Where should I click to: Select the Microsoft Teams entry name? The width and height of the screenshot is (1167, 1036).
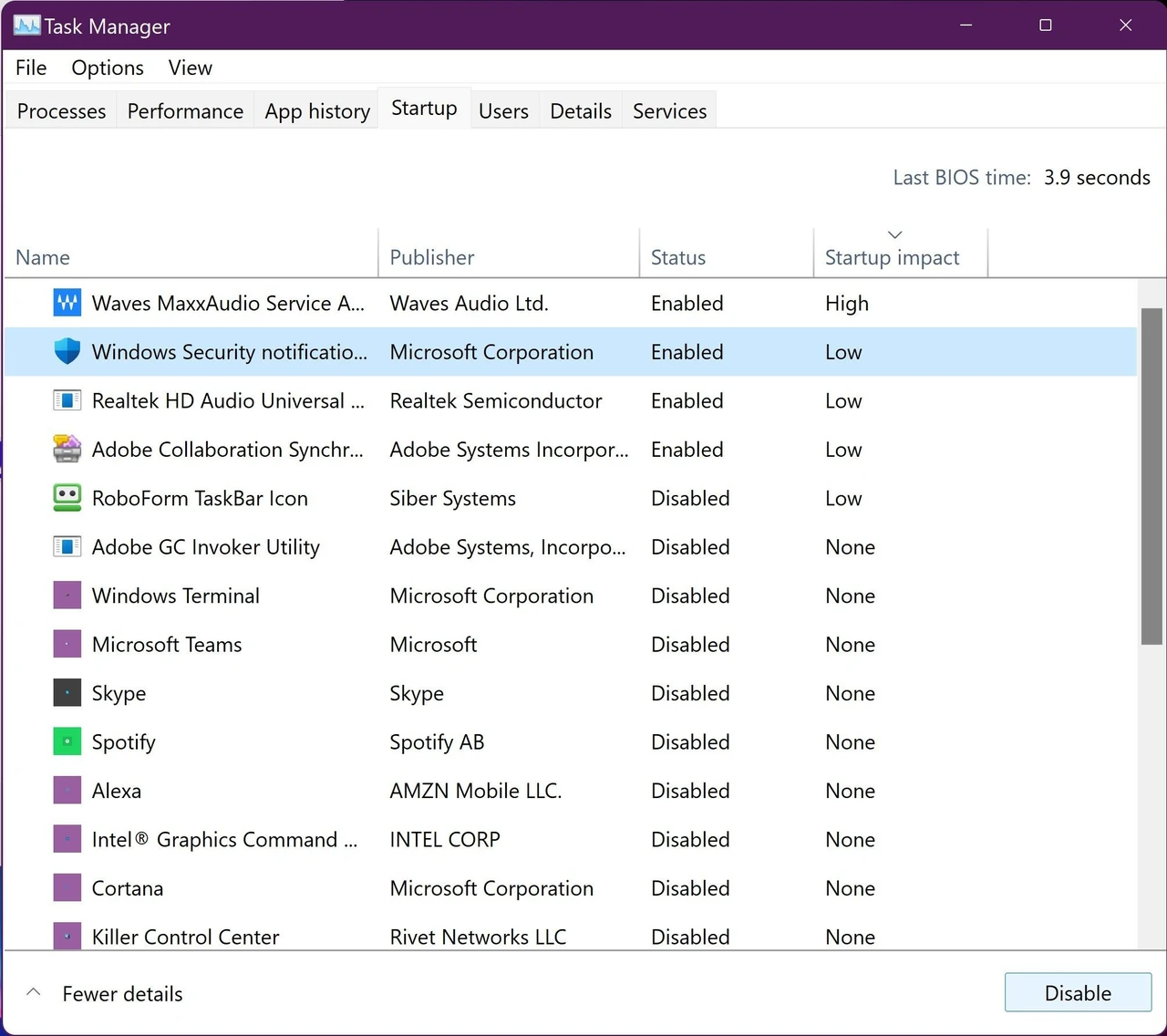click(167, 645)
